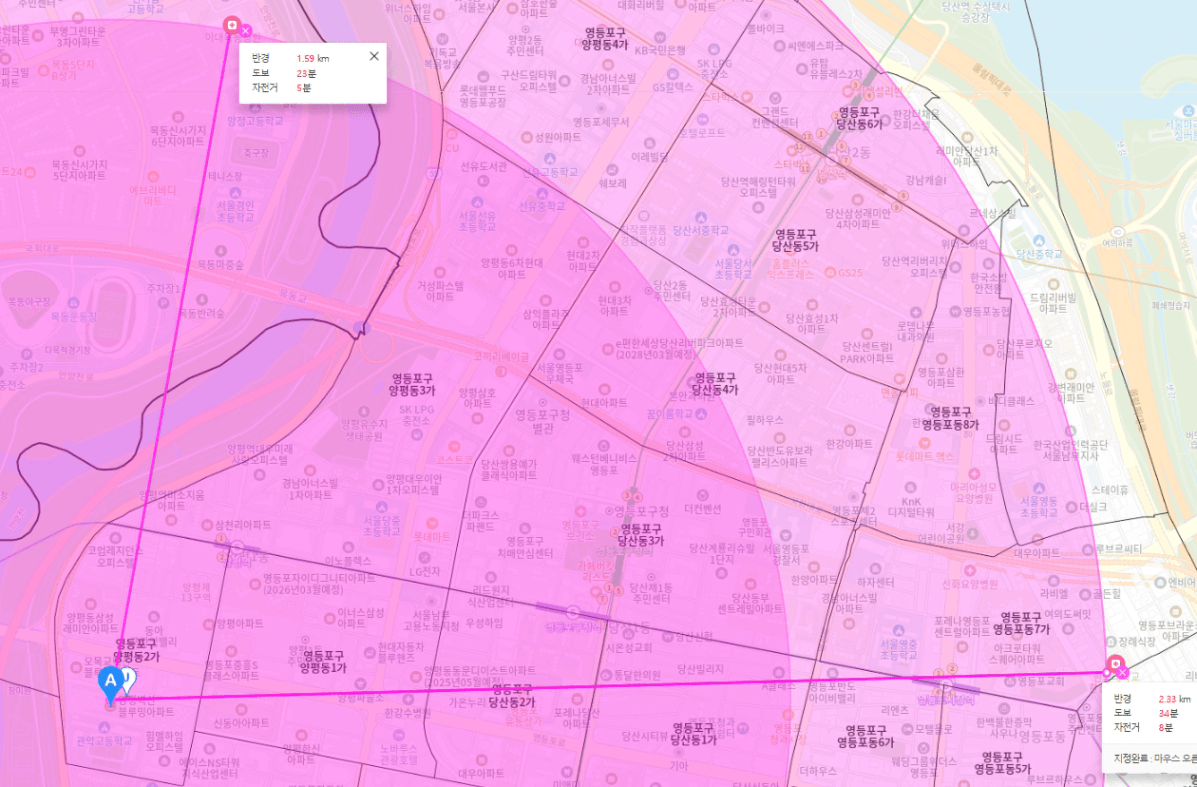Click the 영등포구 당산동4가 district label
Viewport: 1197px width, 787px height.
pyautogui.click(x=715, y=383)
